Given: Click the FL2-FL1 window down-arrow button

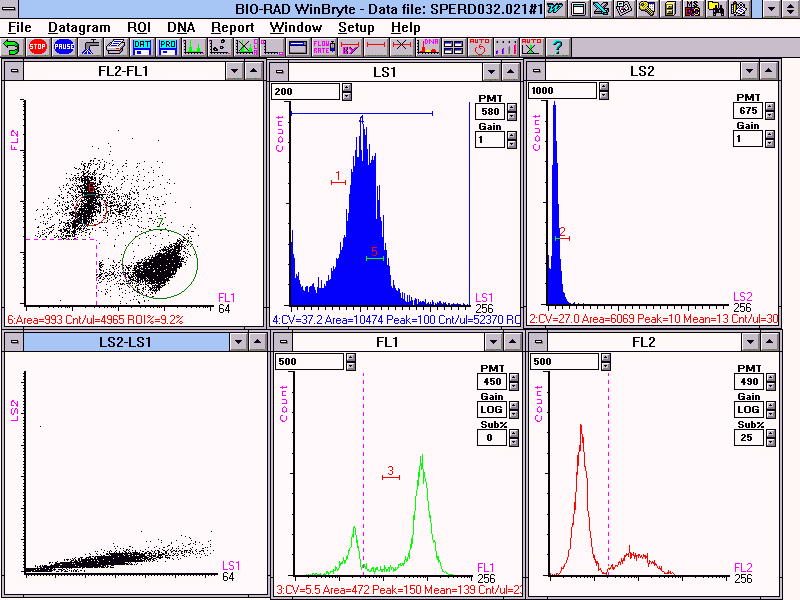Looking at the screenshot, I should click(x=234, y=71).
